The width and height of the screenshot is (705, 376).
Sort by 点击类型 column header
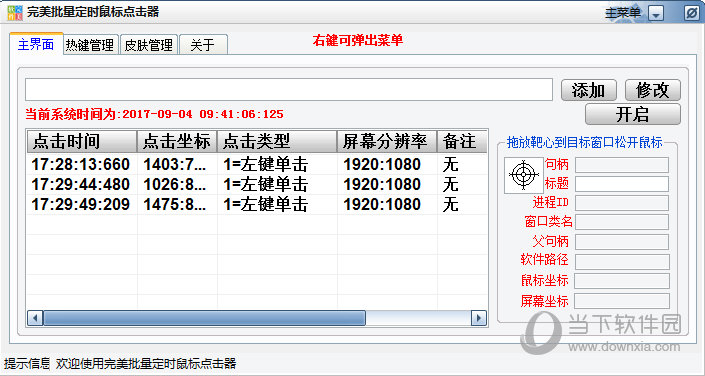(x=277, y=142)
